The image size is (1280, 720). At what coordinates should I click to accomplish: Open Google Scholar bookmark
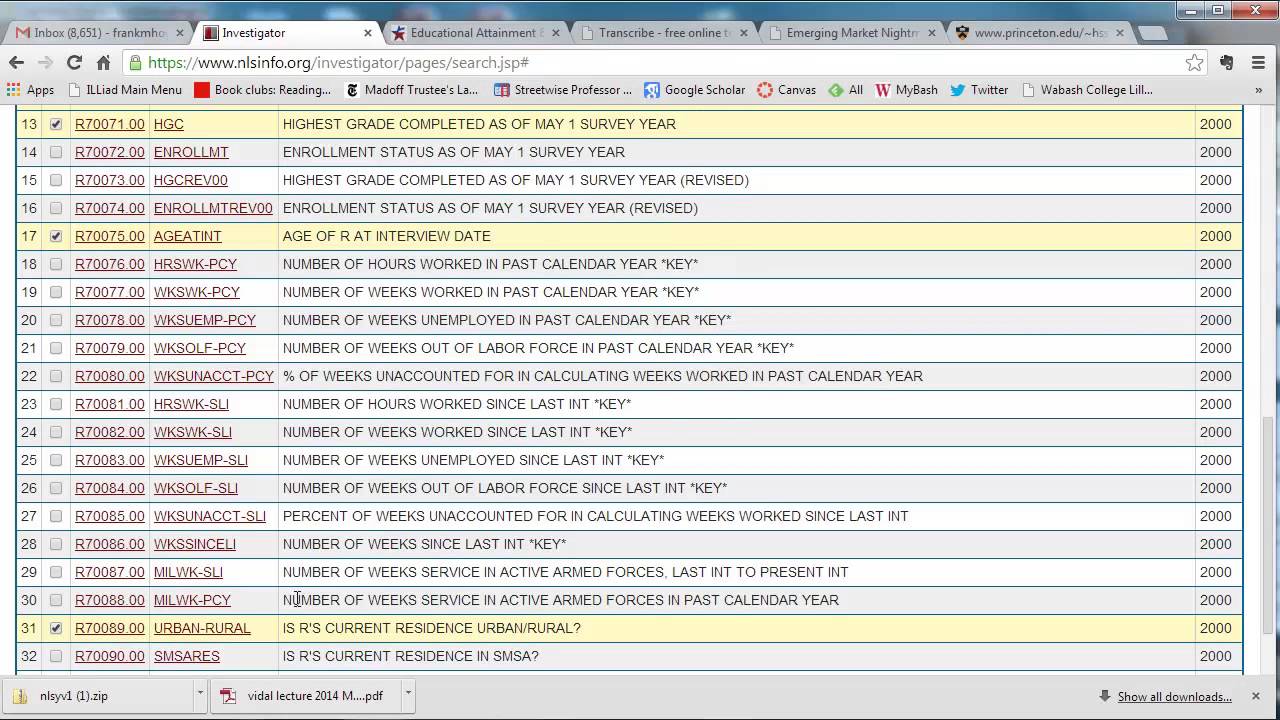[x=695, y=90]
